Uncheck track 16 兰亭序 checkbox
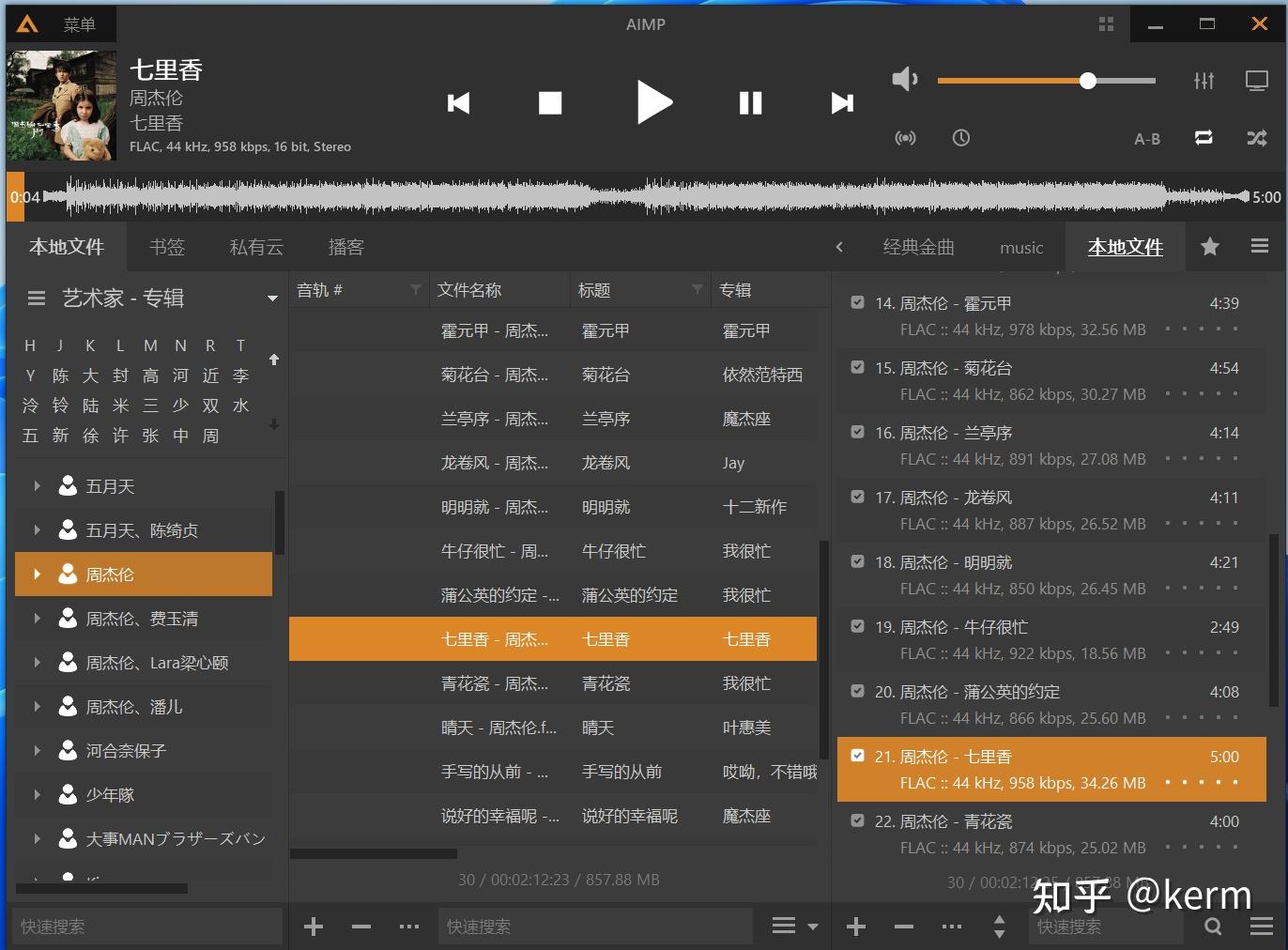Image resolution: width=1288 pixels, height=950 pixels. 857,432
